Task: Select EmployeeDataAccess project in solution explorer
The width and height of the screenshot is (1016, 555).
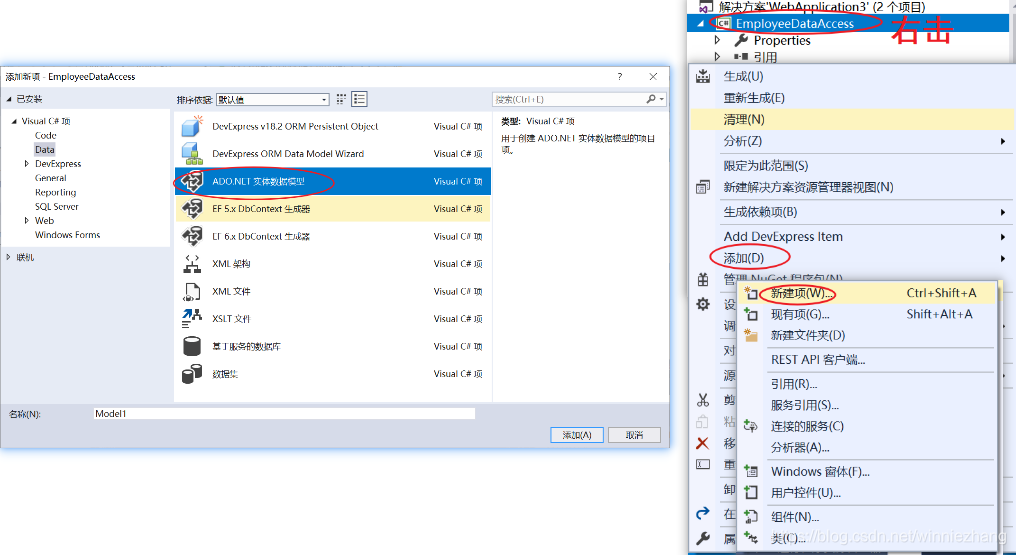Action: coord(794,23)
